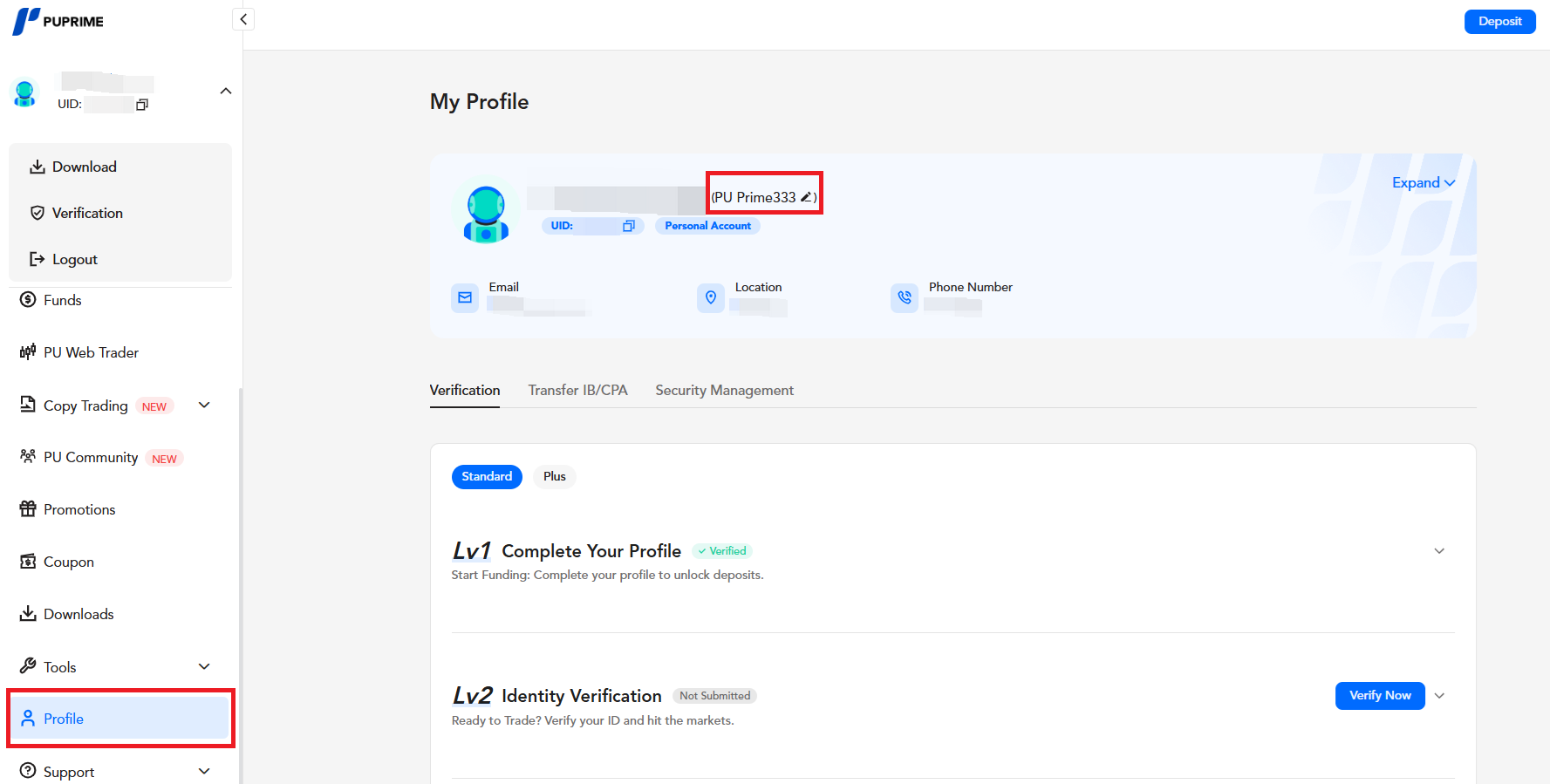1550x784 pixels.
Task: Click the Deposit button
Action: [1499, 22]
